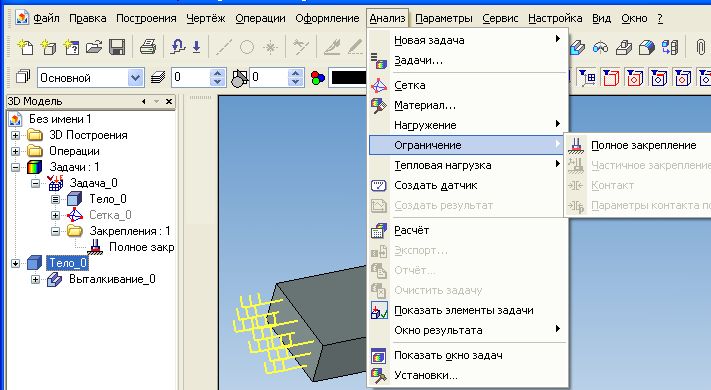Expand the Выталкивание_0 tree node
Image resolution: width=711 pixels, height=390 pixels.
[35, 279]
